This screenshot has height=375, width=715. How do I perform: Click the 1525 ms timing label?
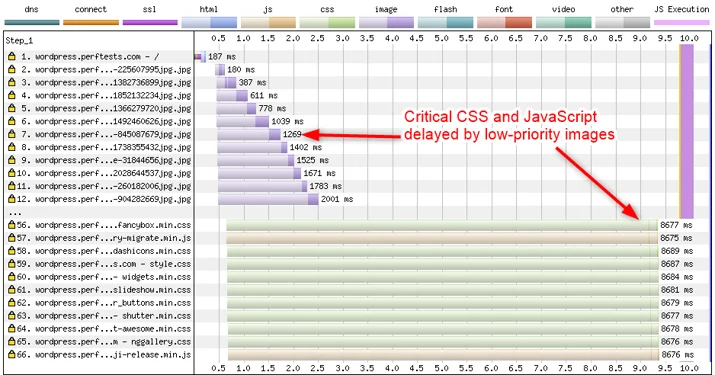click(312, 160)
